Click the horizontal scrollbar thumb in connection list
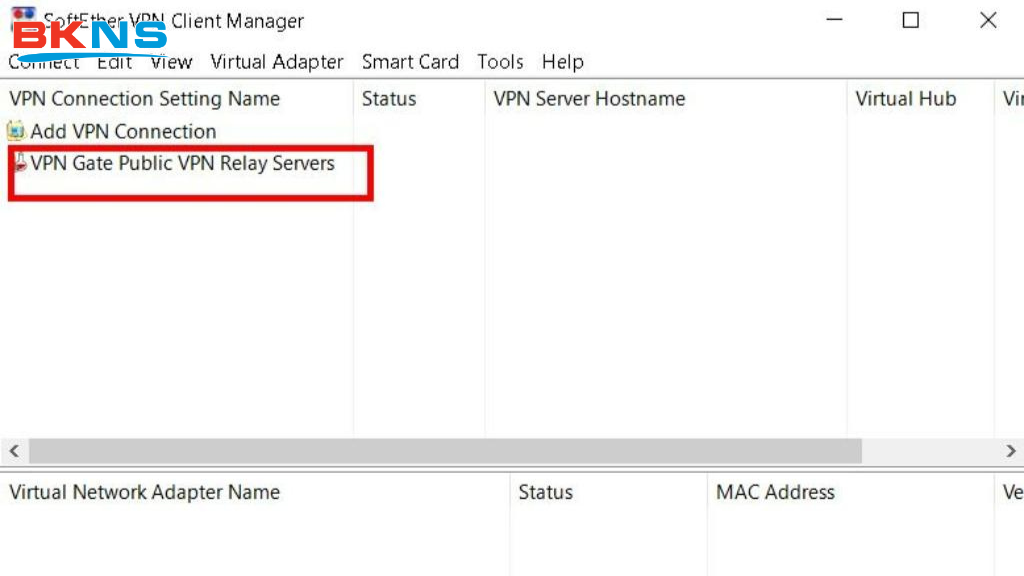This screenshot has height=576, width=1024. click(x=445, y=452)
